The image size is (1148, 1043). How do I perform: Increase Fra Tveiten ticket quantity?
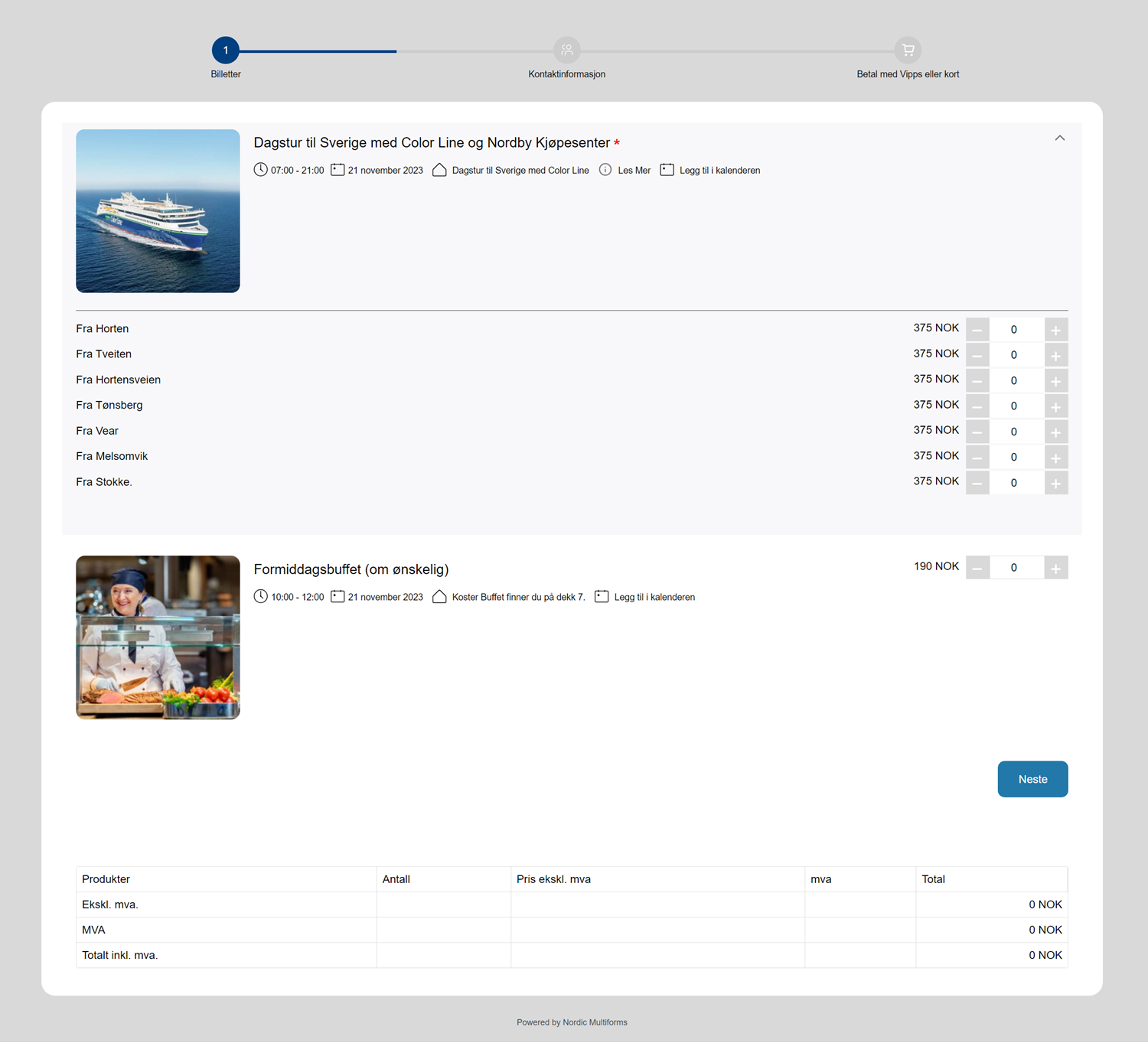(1056, 355)
